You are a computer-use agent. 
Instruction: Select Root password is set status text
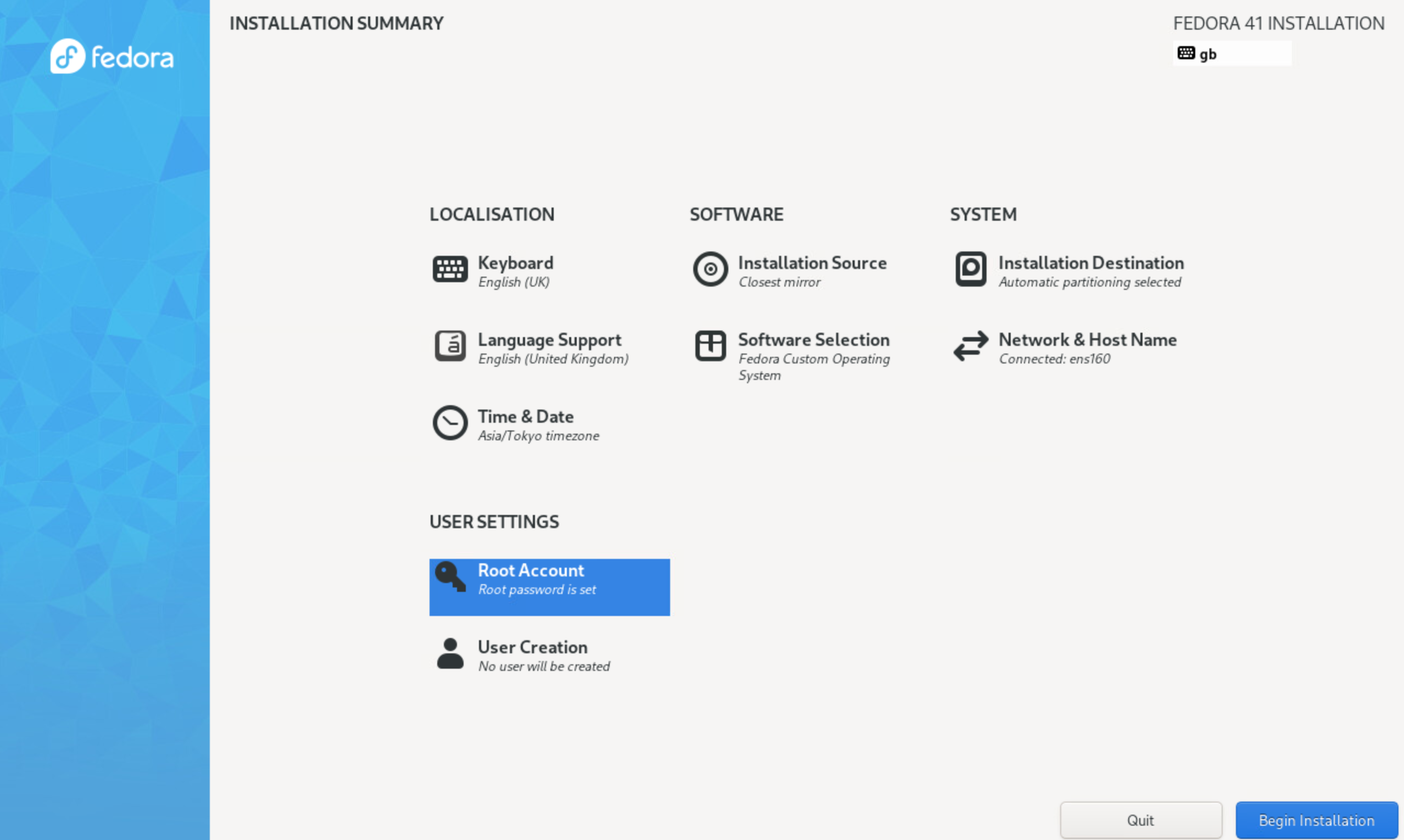click(537, 590)
